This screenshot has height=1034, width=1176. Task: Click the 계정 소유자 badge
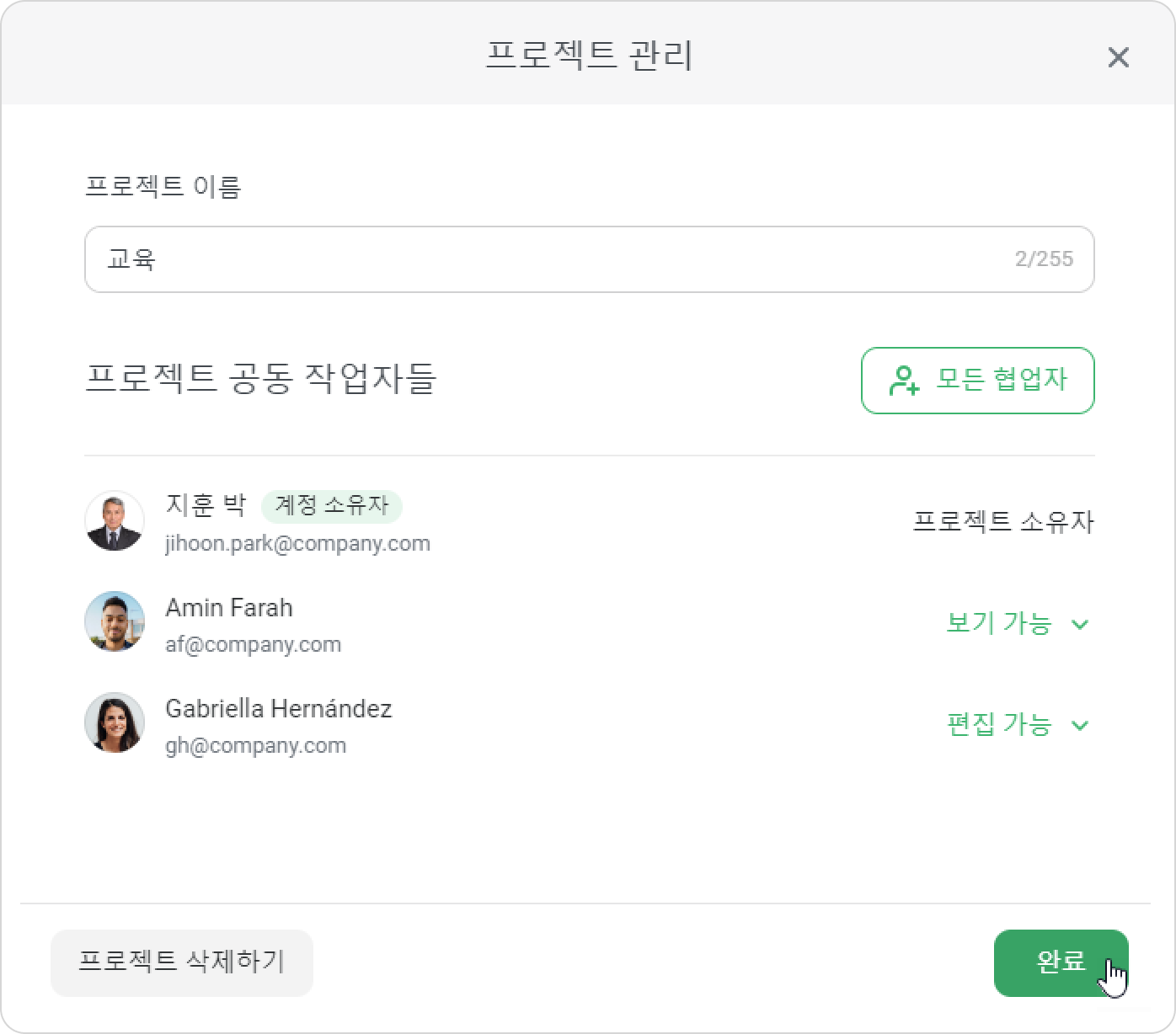[x=332, y=506]
